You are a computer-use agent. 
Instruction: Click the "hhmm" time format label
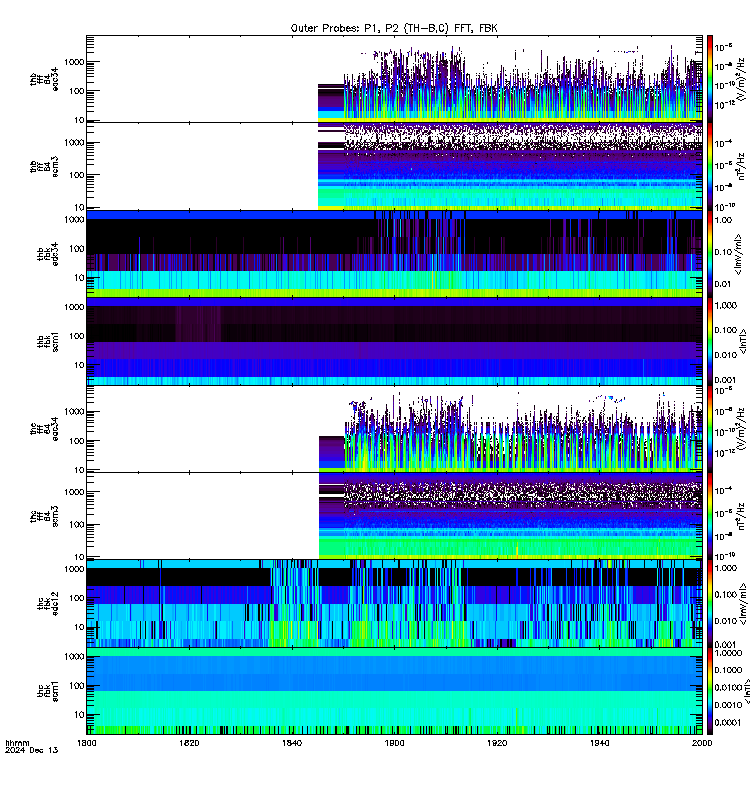tap(17, 743)
